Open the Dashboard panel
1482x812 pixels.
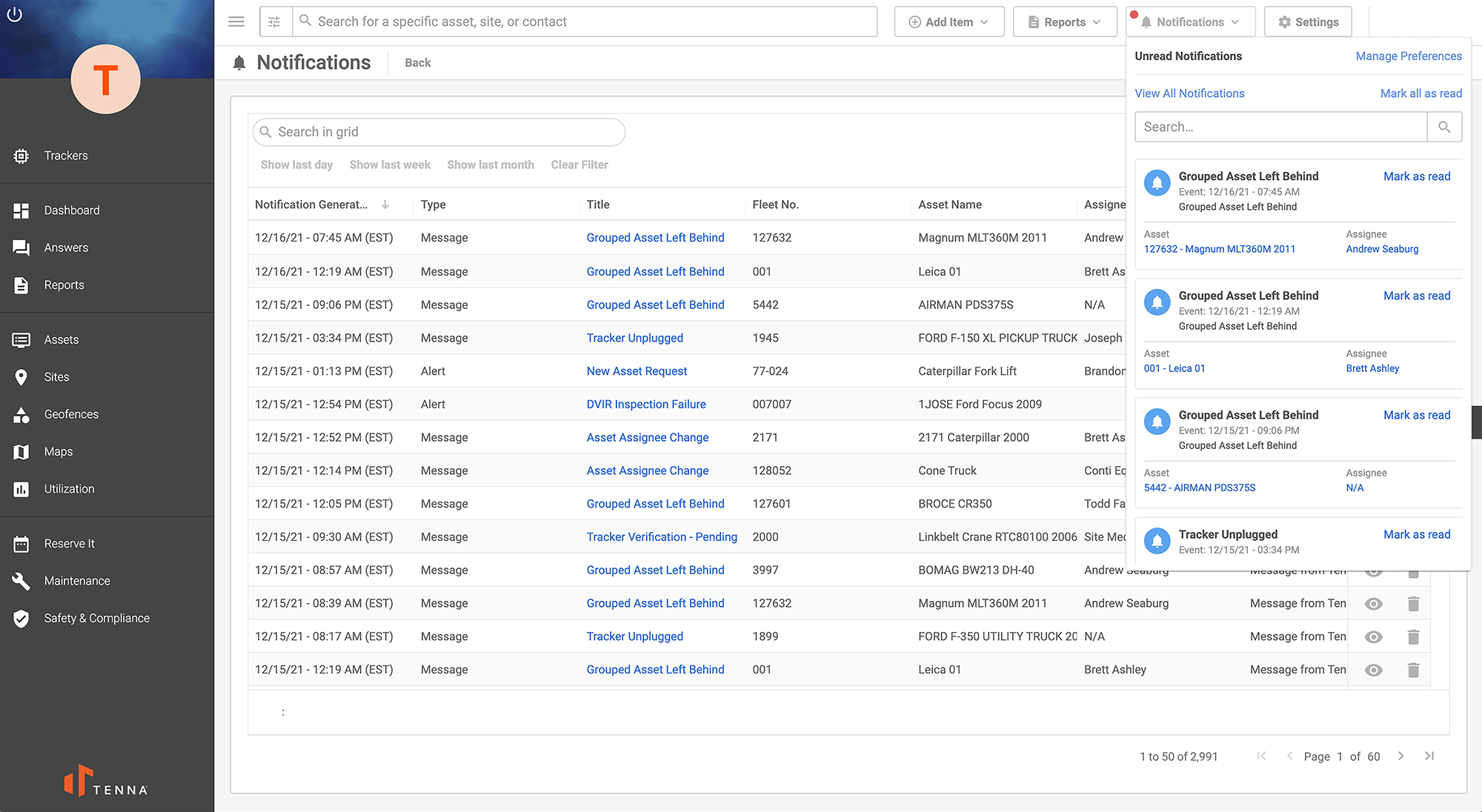(x=71, y=210)
